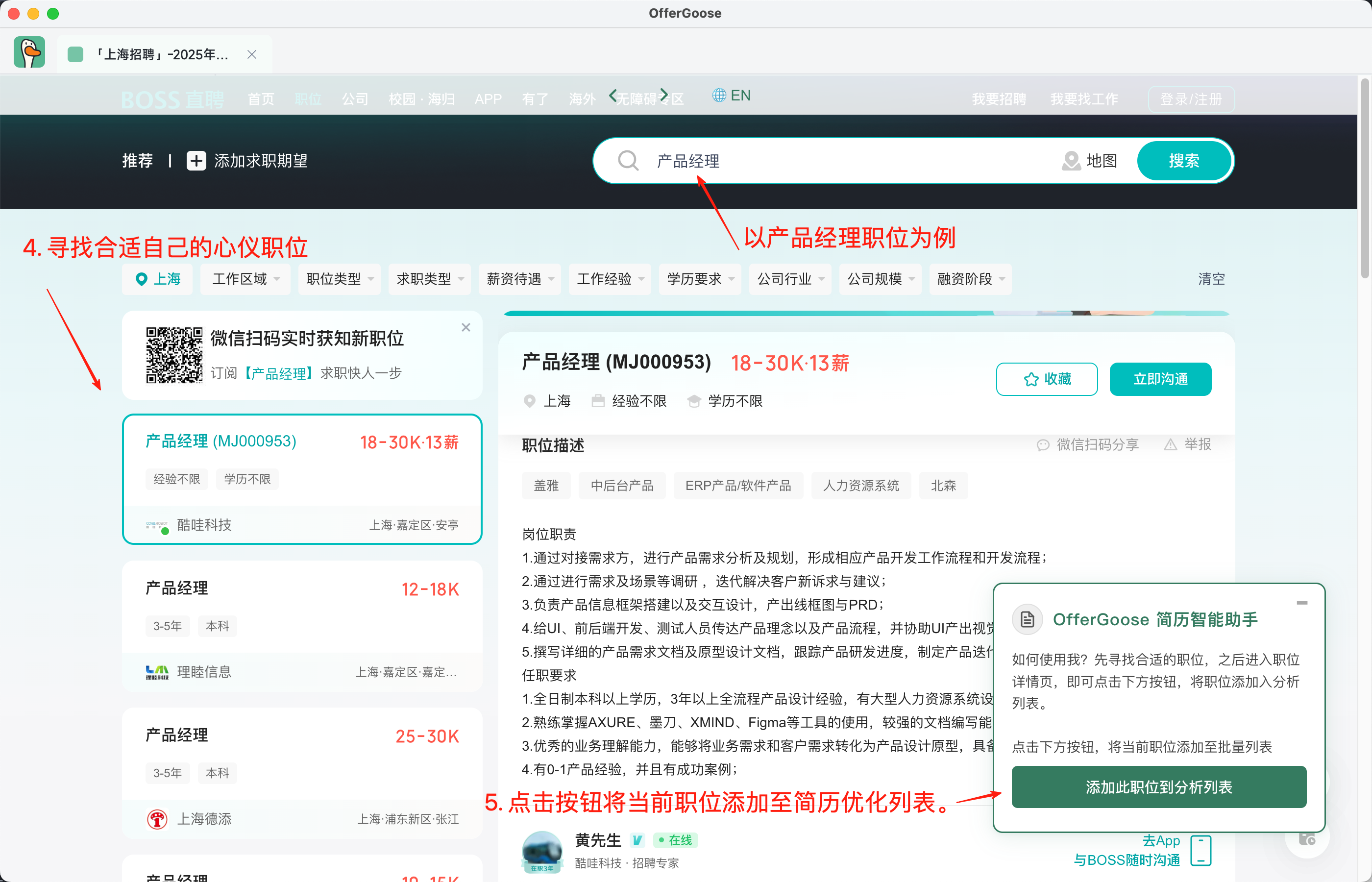The image size is (1372, 882).
Task: Expand the 工作区域 dropdown filter
Action: (245, 279)
